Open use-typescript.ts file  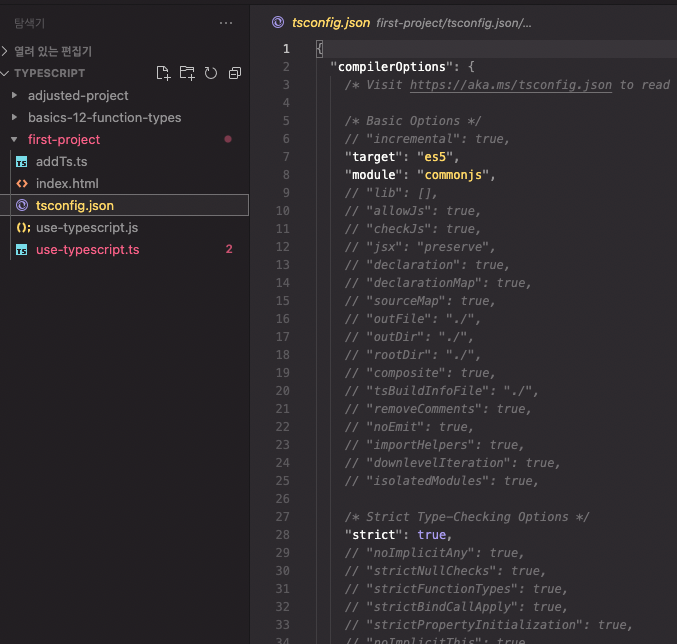pos(88,249)
